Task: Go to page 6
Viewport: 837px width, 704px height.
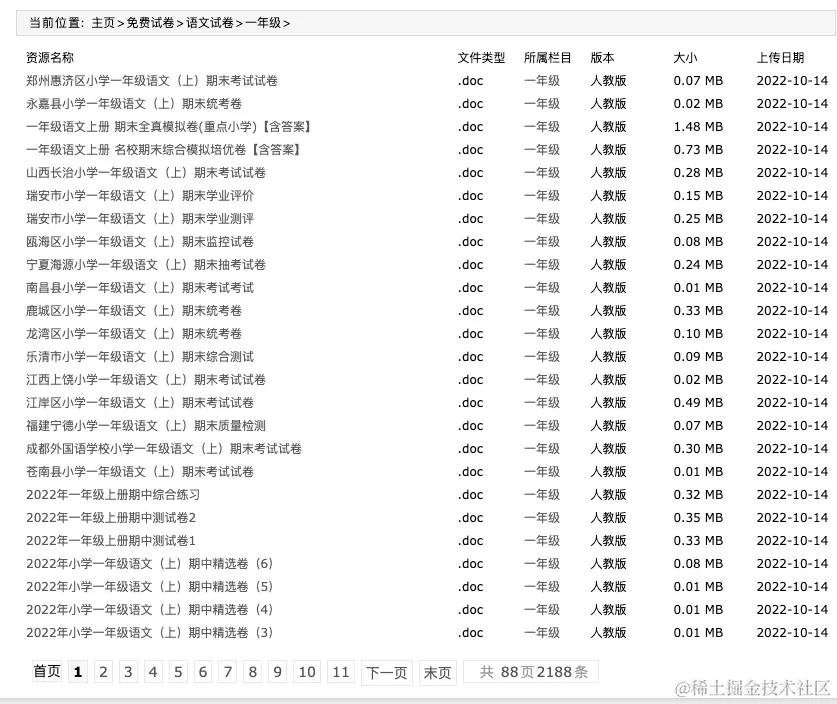Action: coord(203,671)
